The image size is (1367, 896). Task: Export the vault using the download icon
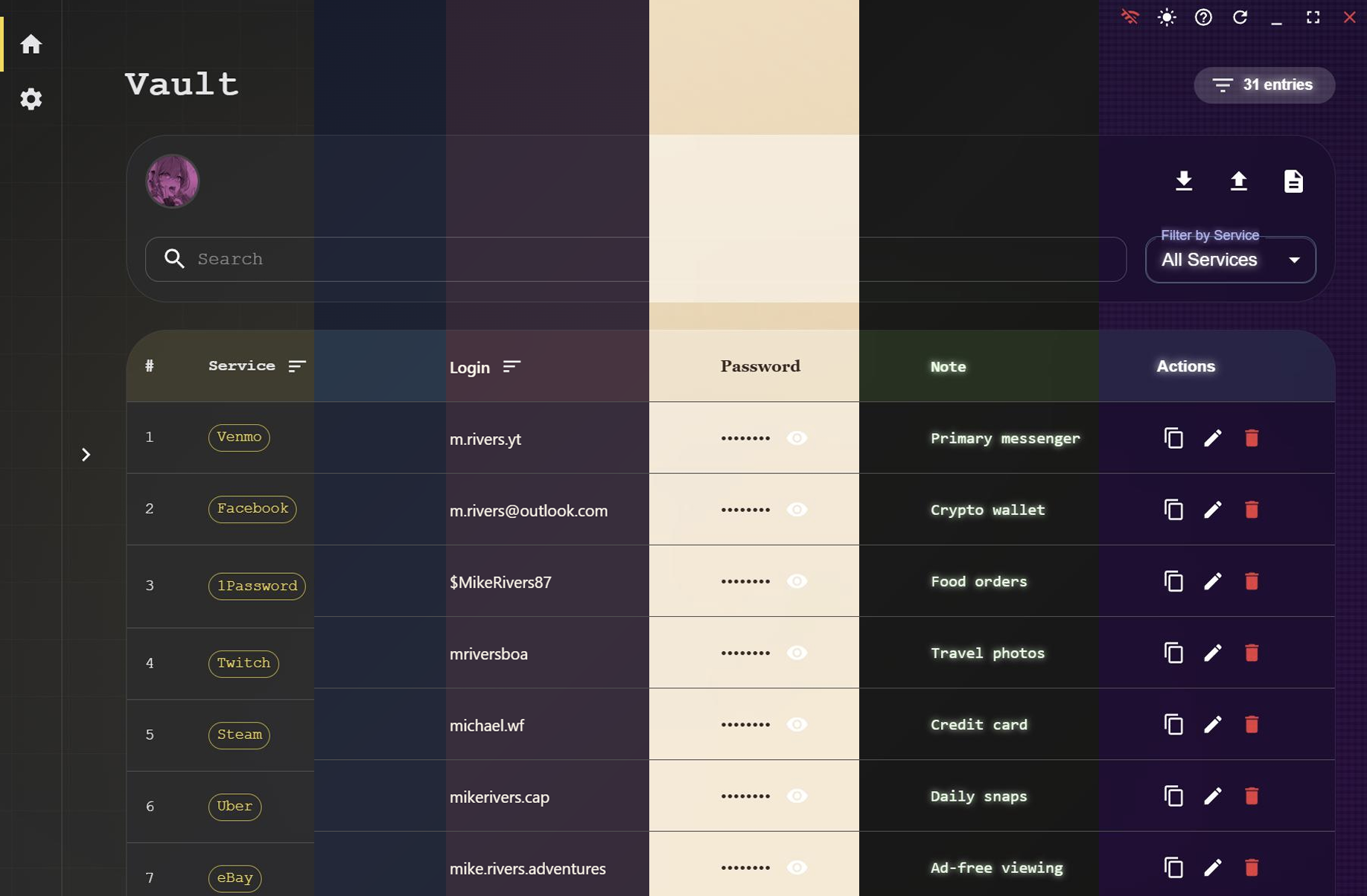coord(1185,181)
